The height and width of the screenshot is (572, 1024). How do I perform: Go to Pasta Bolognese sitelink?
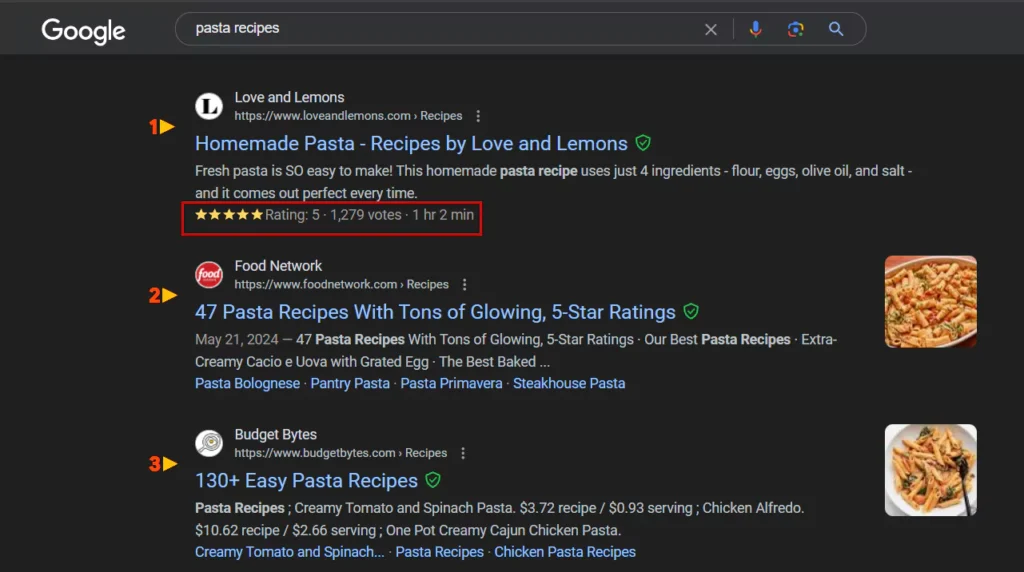click(247, 383)
